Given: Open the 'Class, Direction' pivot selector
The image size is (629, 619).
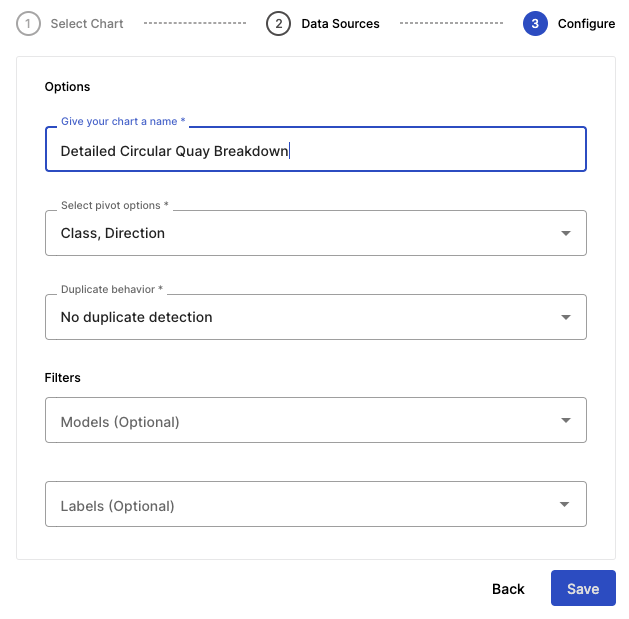Looking at the screenshot, I should 300,233.
